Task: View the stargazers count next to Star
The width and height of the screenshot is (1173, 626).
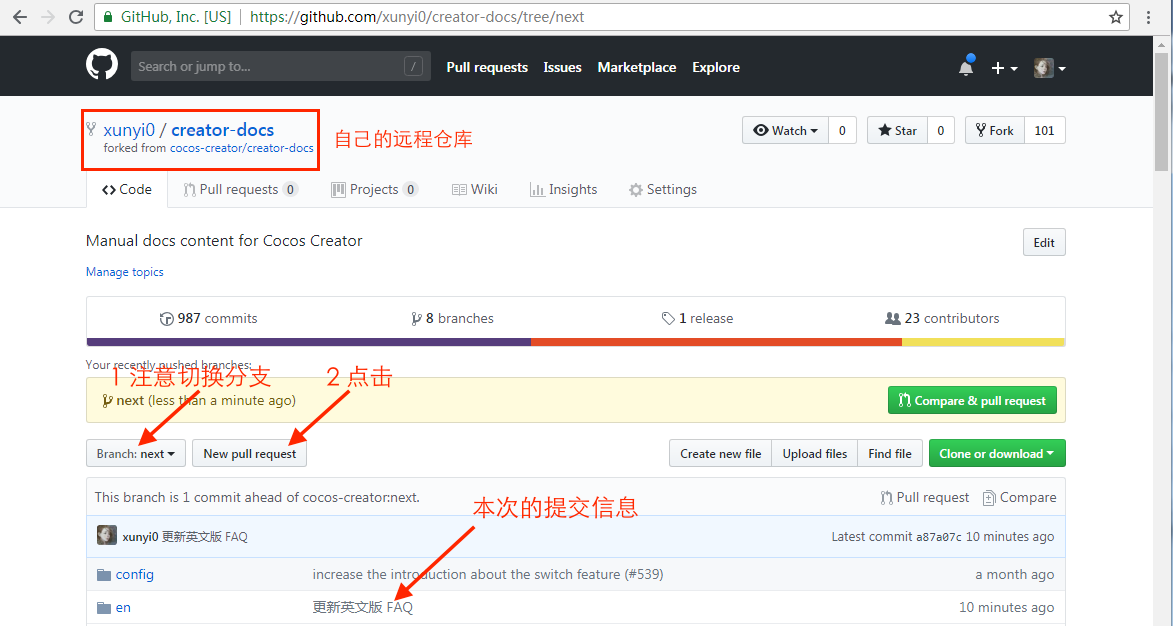Action: coord(941,130)
